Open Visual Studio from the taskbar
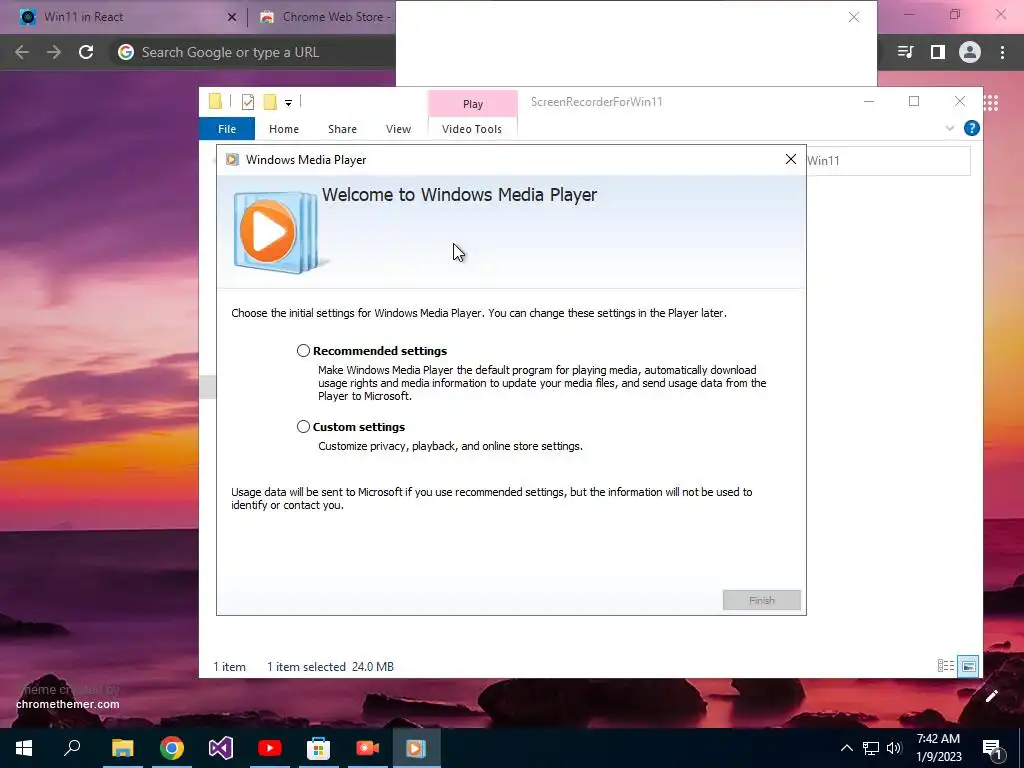This screenshot has width=1024, height=768. pyautogui.click(x=221, y=748)
